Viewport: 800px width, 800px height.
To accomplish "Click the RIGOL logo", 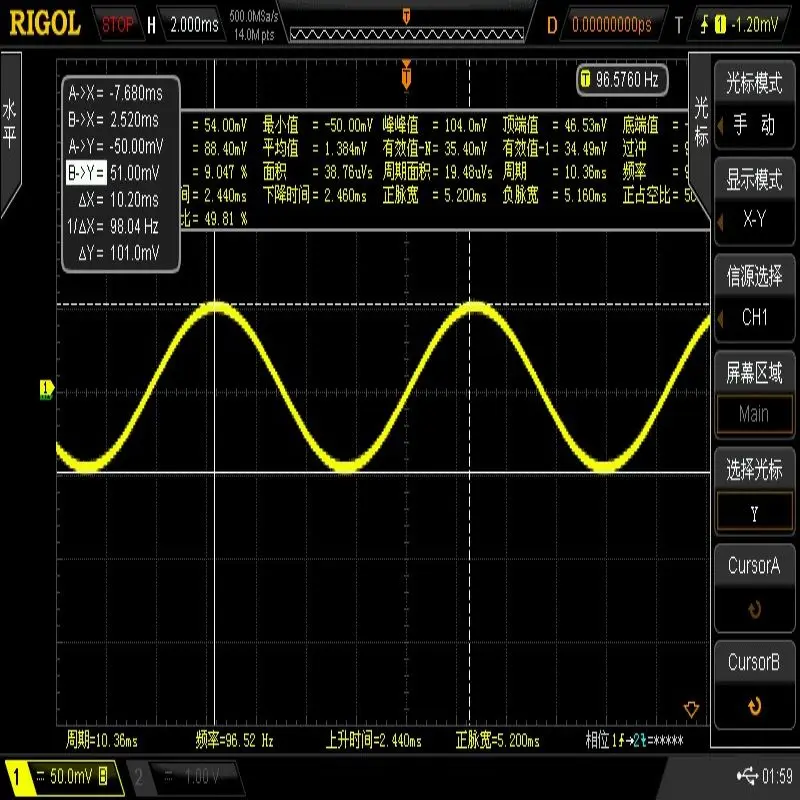I will 45,23.
